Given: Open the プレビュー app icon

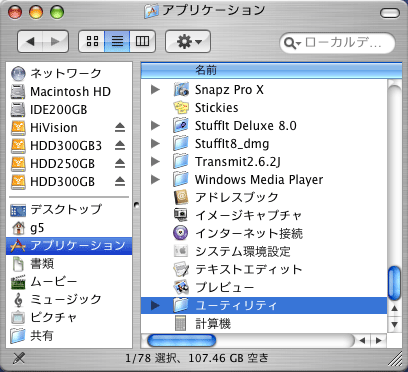Looking at the screenshot, I should (x=181, y=287).
